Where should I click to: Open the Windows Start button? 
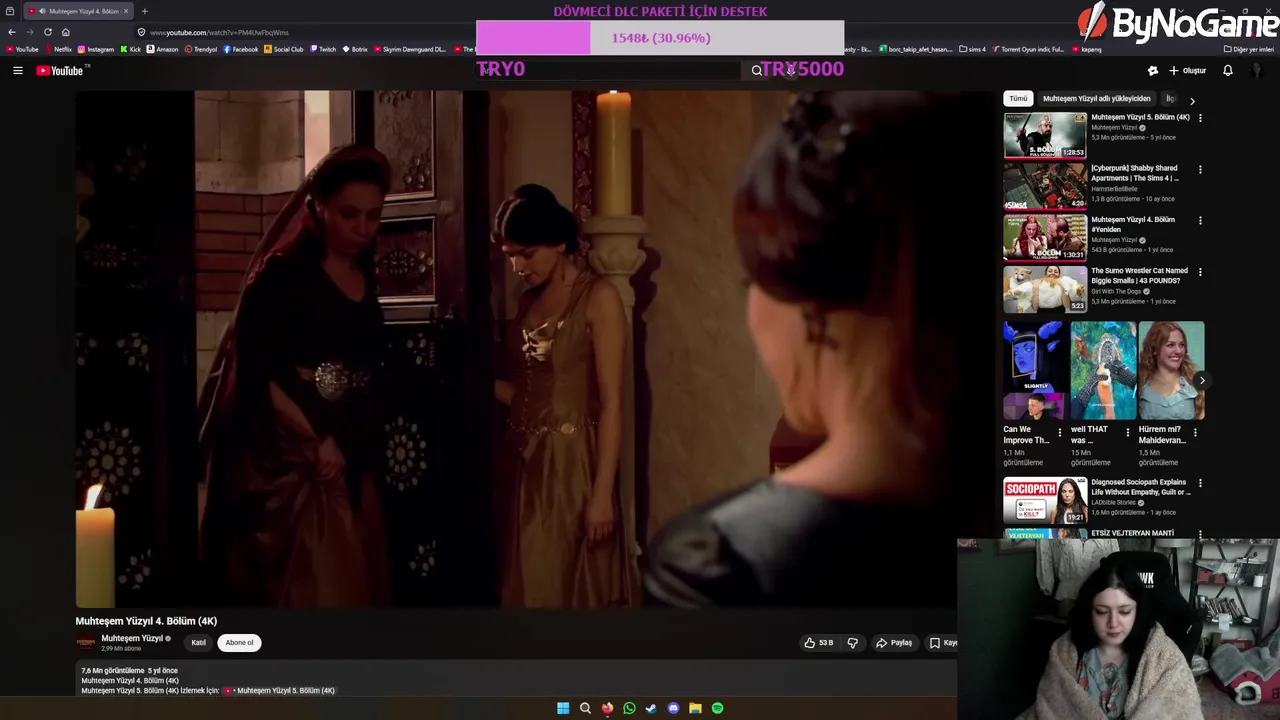pyautogui.click(x=563, y=708)
